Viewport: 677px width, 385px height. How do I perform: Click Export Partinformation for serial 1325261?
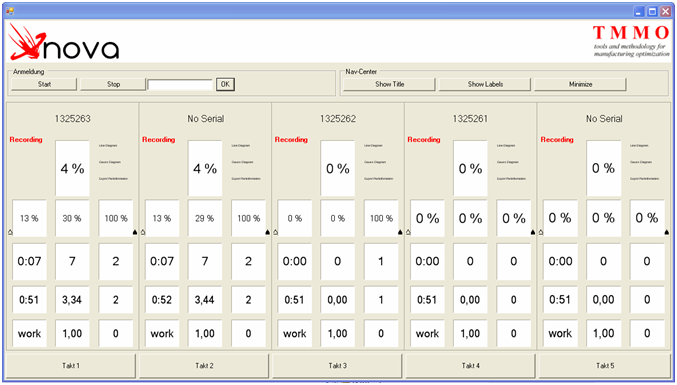(x=511, y=178)
